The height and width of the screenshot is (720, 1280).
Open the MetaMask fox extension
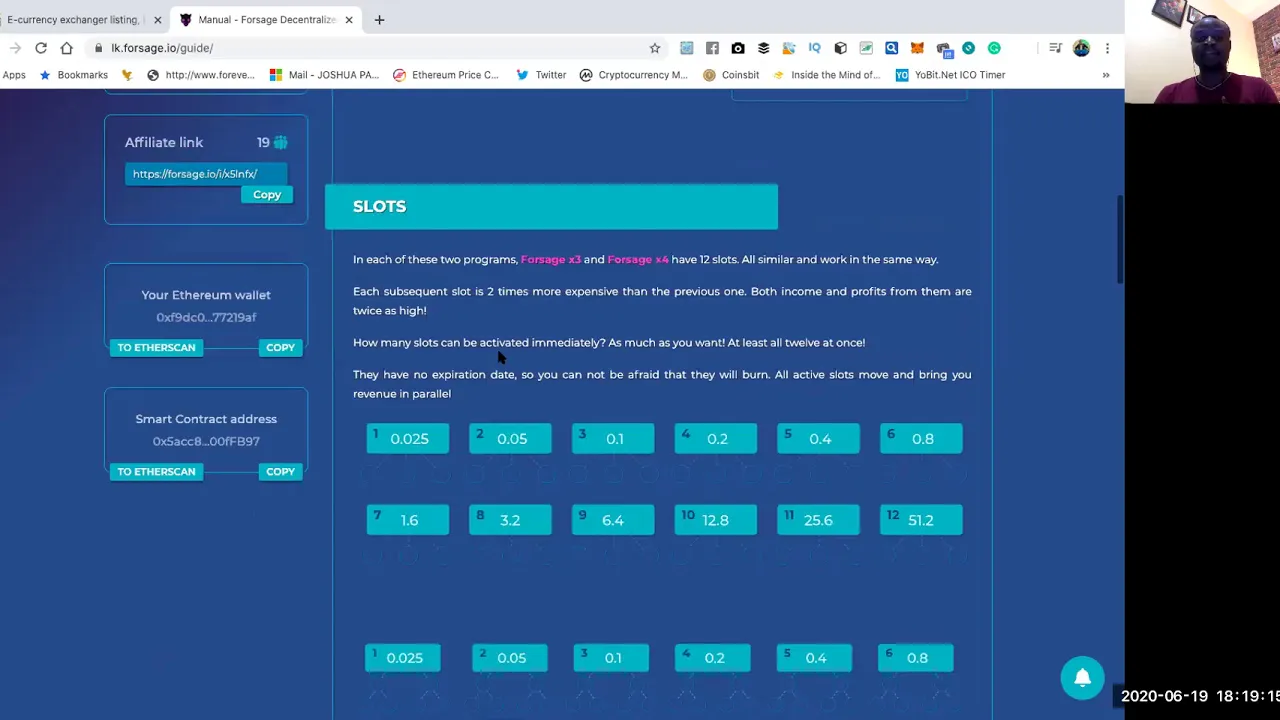coord(917,48)
